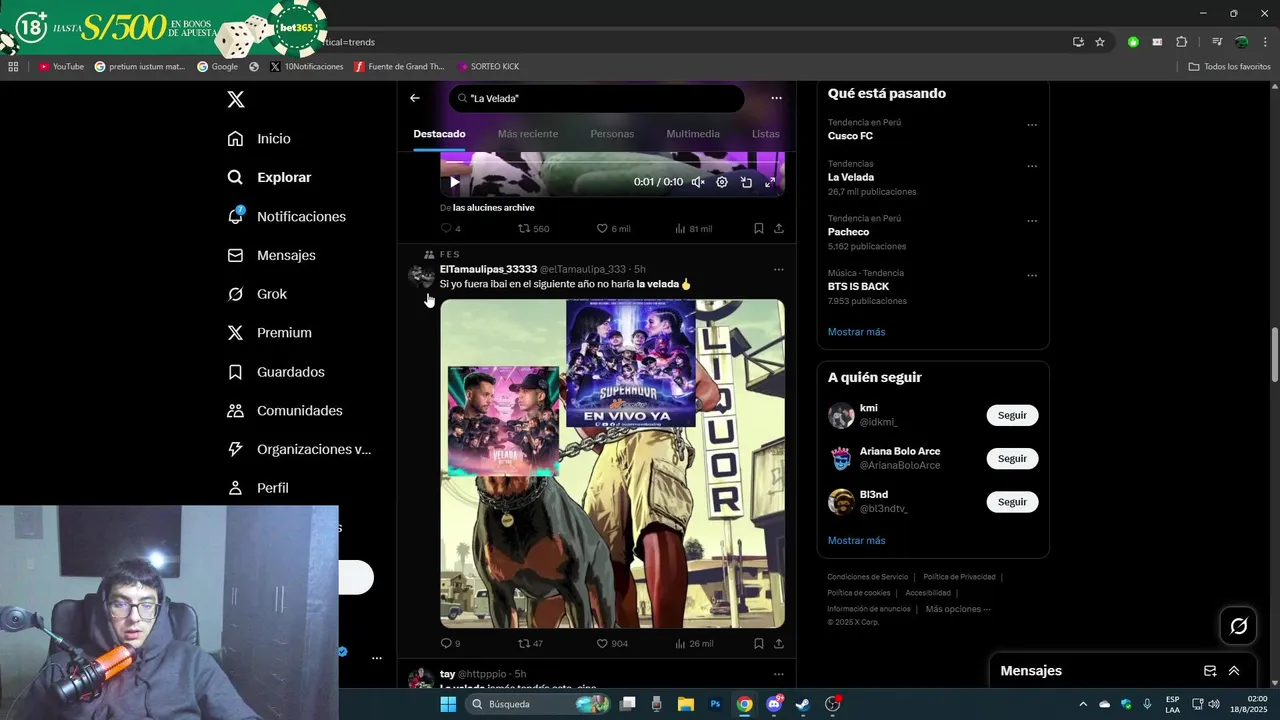Follow Ariana Bolo Arce
The height and width of the screenshot is (720, 1280).
click(x=1012, y=458)
